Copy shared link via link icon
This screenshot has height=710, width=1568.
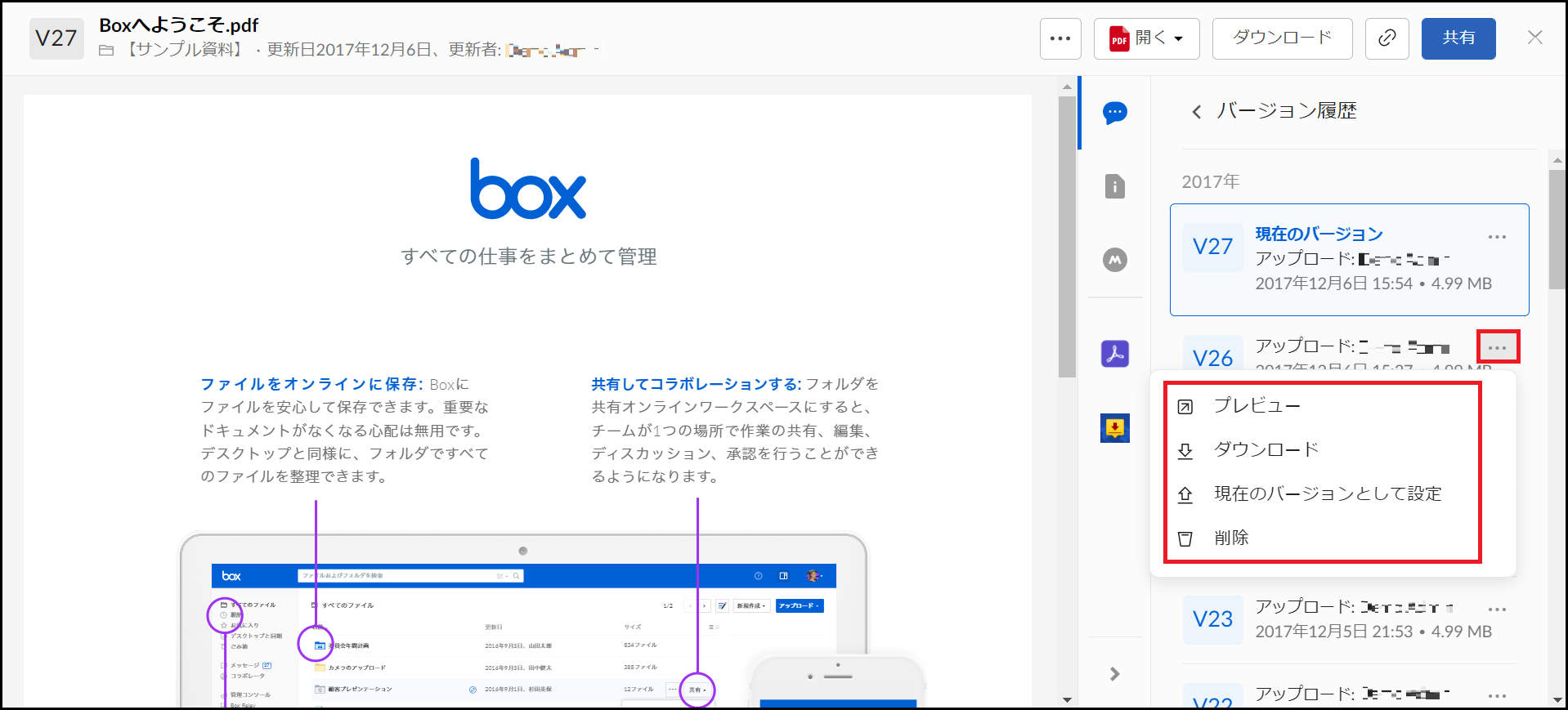click(x=1387, y=38)
